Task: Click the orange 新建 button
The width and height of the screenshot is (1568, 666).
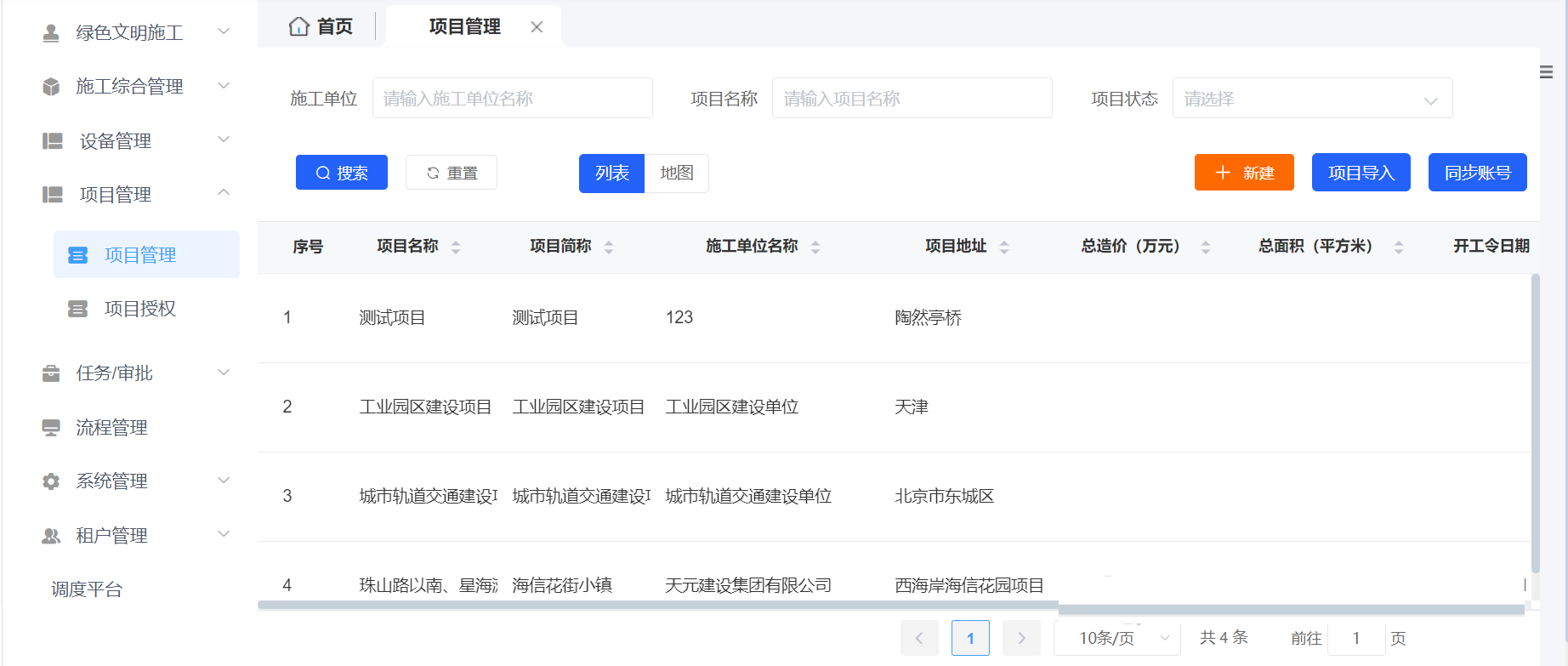Action: coord(1243,173)
